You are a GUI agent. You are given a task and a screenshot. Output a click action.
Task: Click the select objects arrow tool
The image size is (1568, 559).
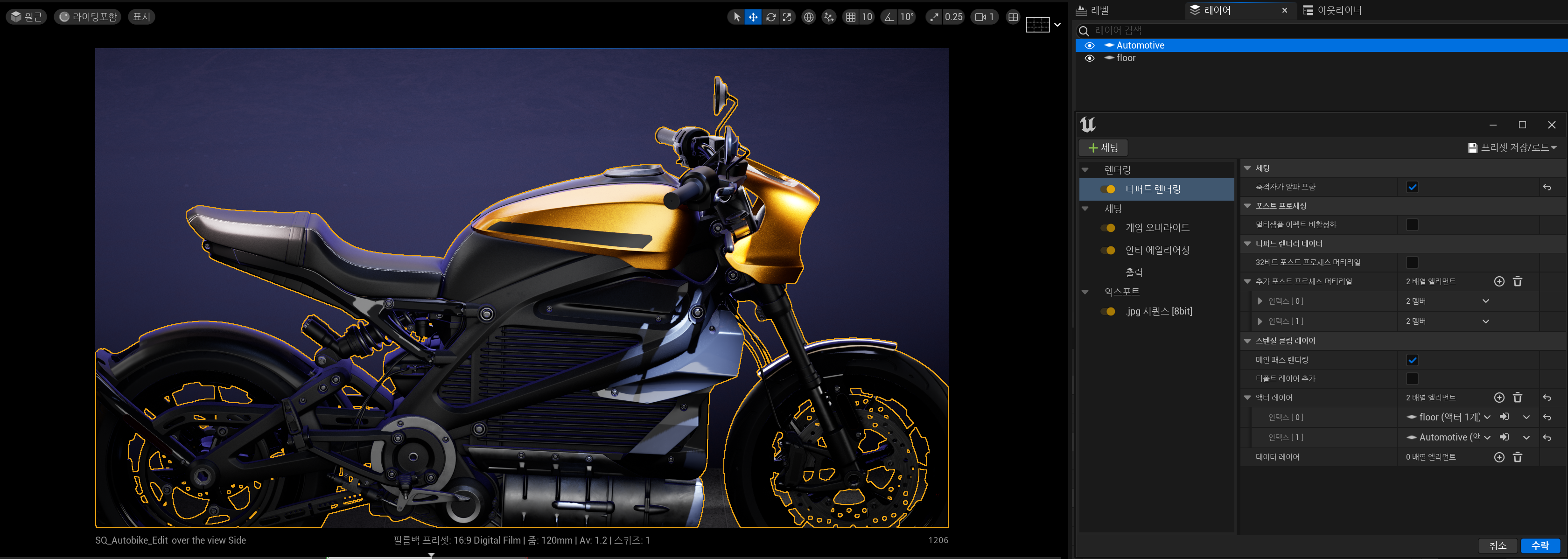[736, 17]
